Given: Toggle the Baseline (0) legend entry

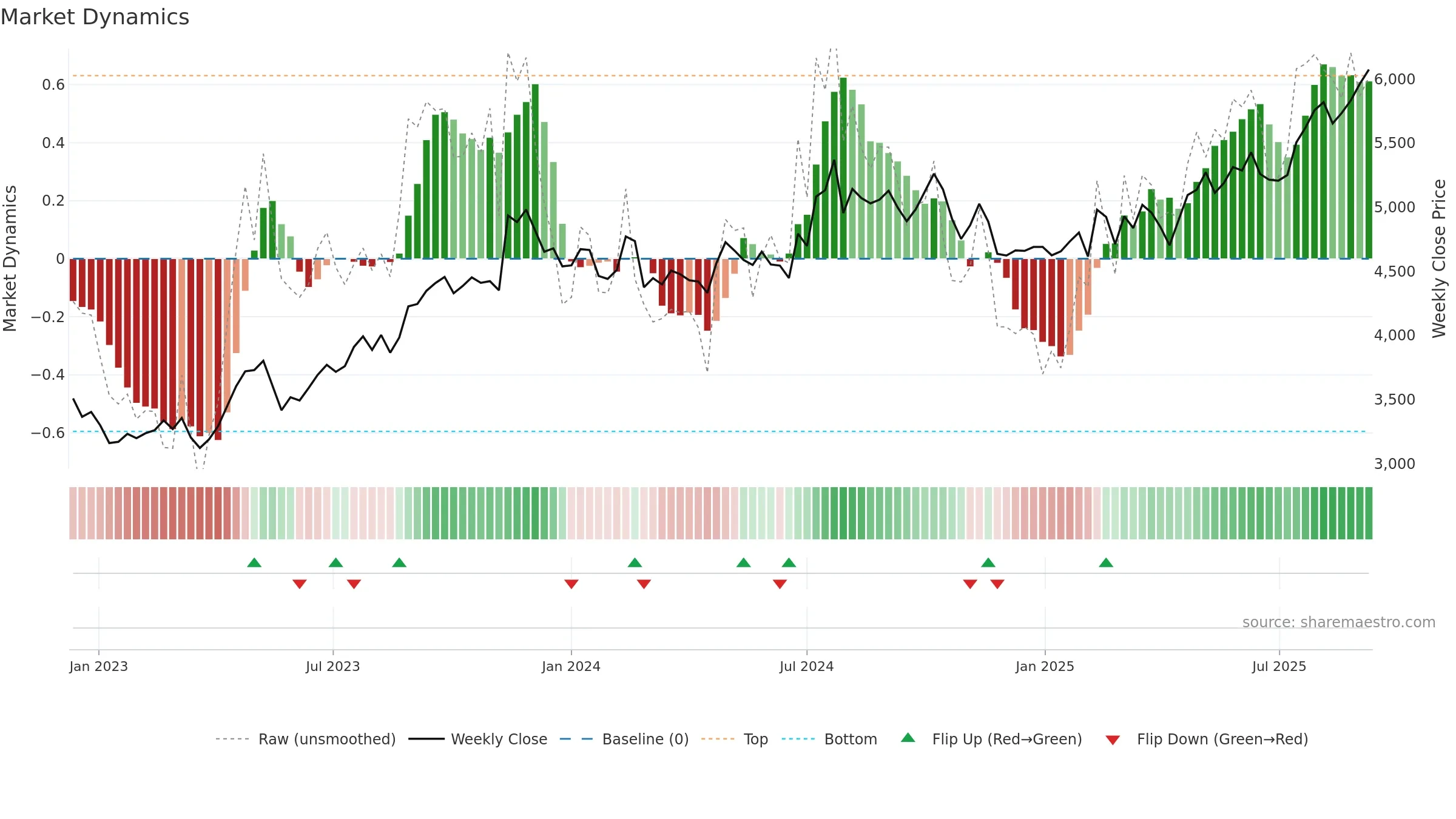Looking at the screenshot, I should click(624, 739).
